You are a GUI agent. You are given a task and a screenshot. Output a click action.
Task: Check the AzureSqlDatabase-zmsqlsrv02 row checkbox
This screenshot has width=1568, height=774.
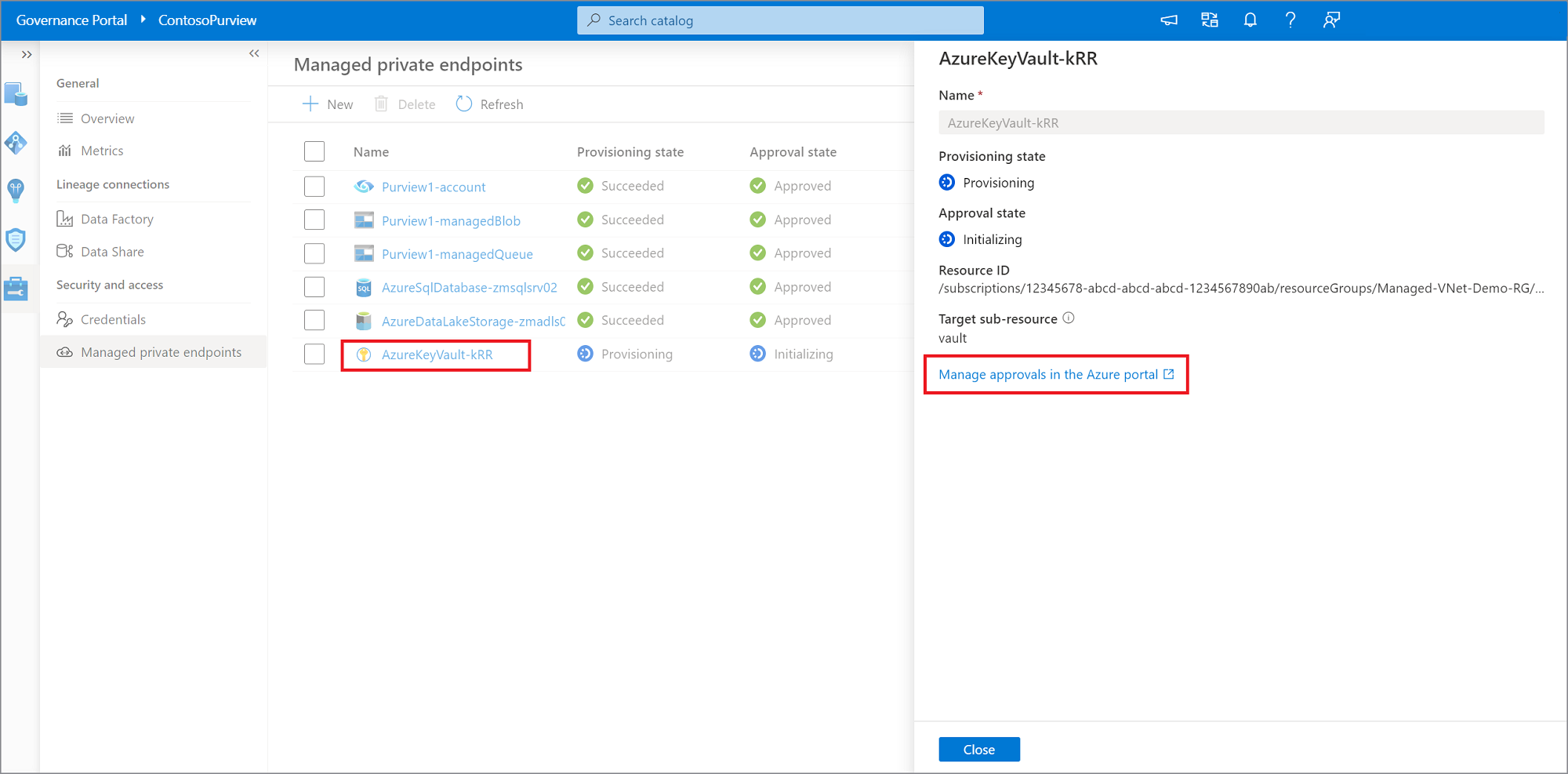(314, 287)
